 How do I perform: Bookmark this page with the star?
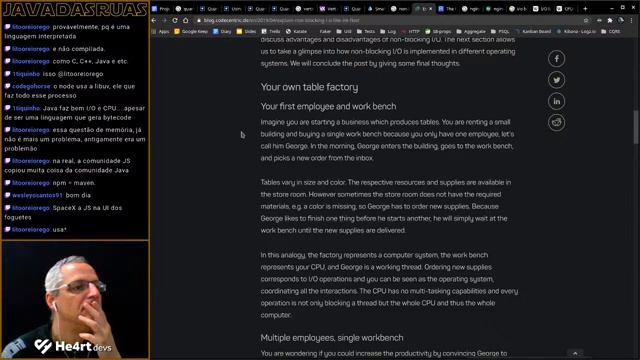[586, 20]
